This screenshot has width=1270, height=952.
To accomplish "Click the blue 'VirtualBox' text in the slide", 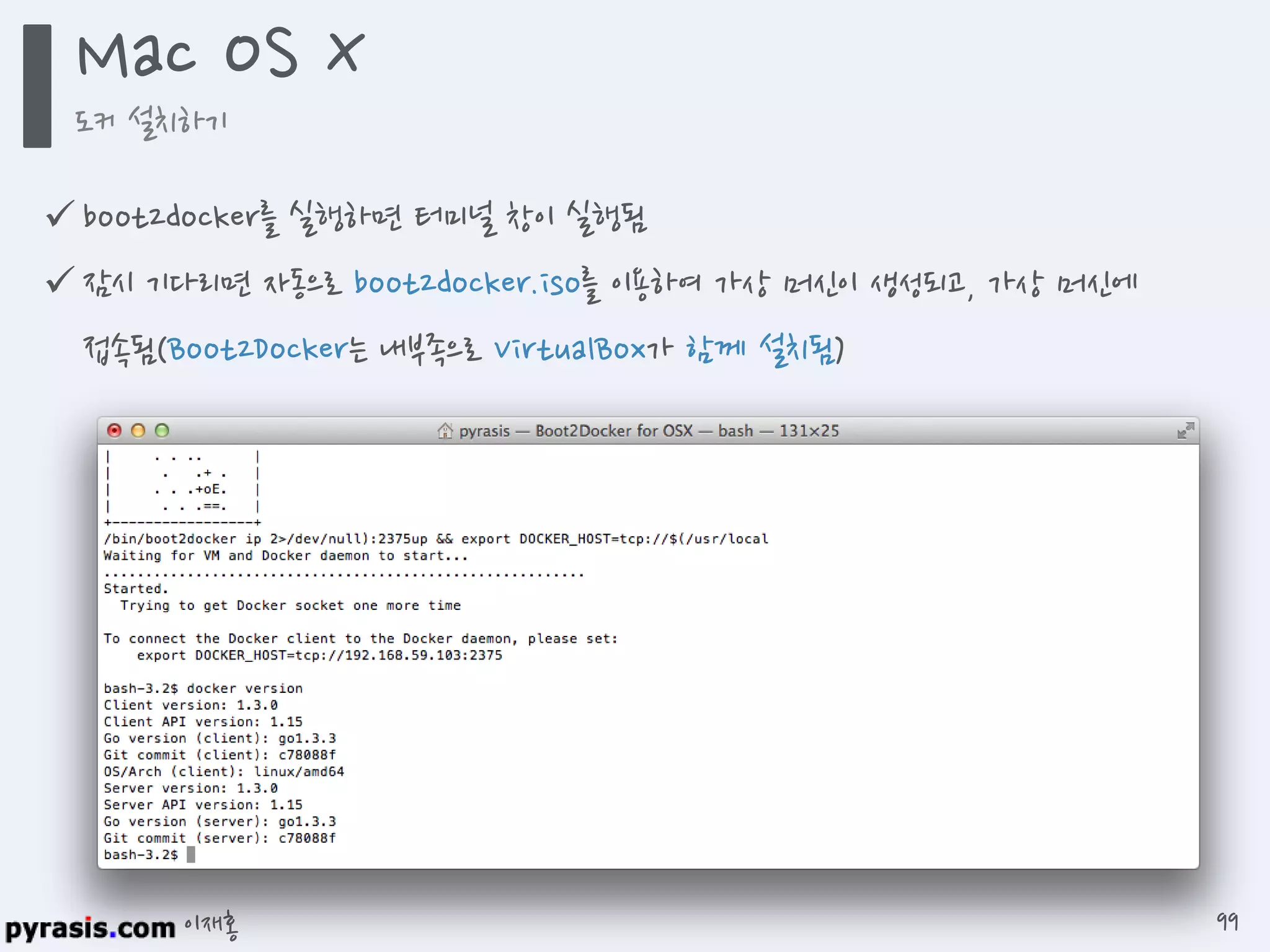I will 571,349.
